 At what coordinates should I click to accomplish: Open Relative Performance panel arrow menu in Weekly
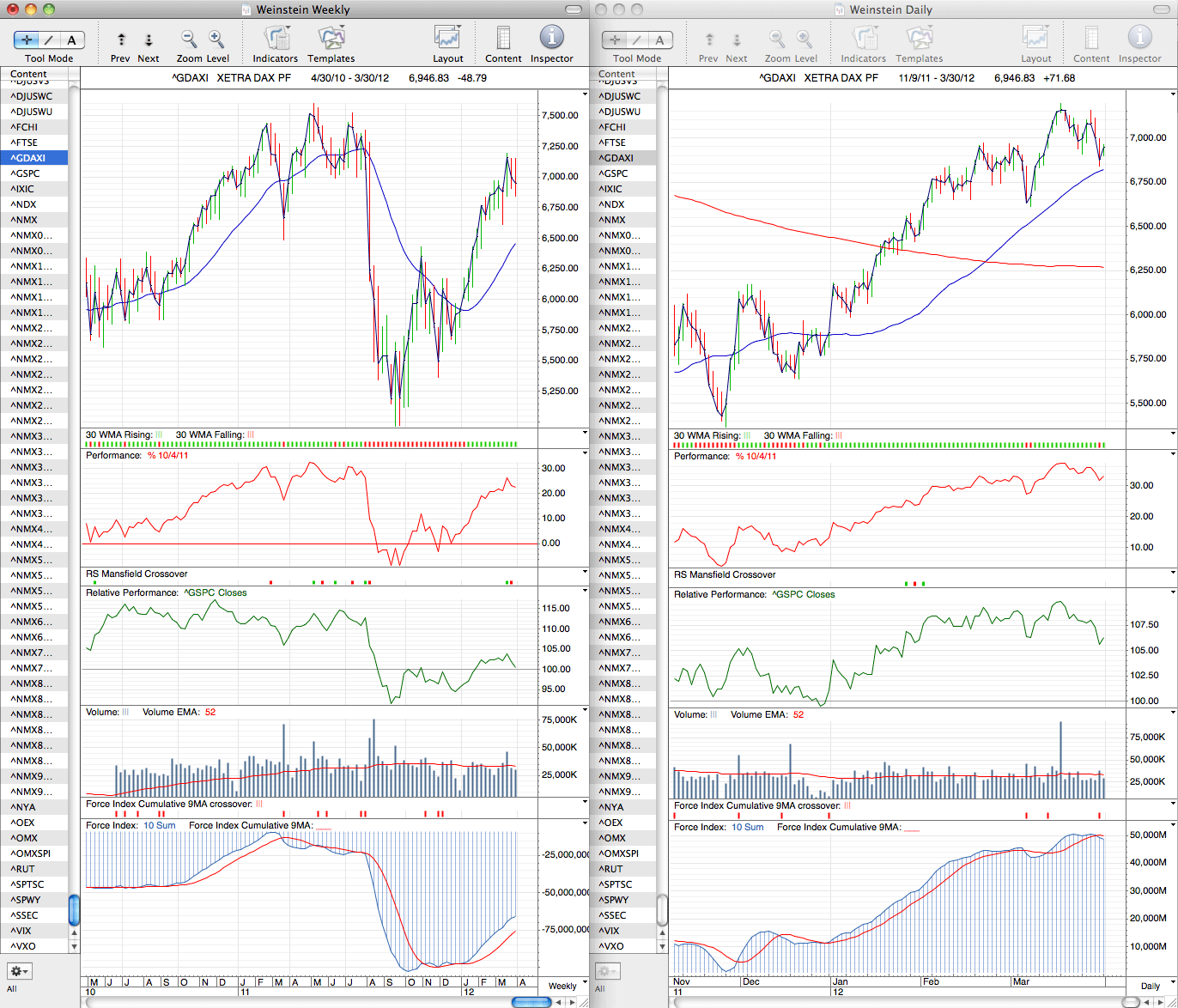[585, 592]
